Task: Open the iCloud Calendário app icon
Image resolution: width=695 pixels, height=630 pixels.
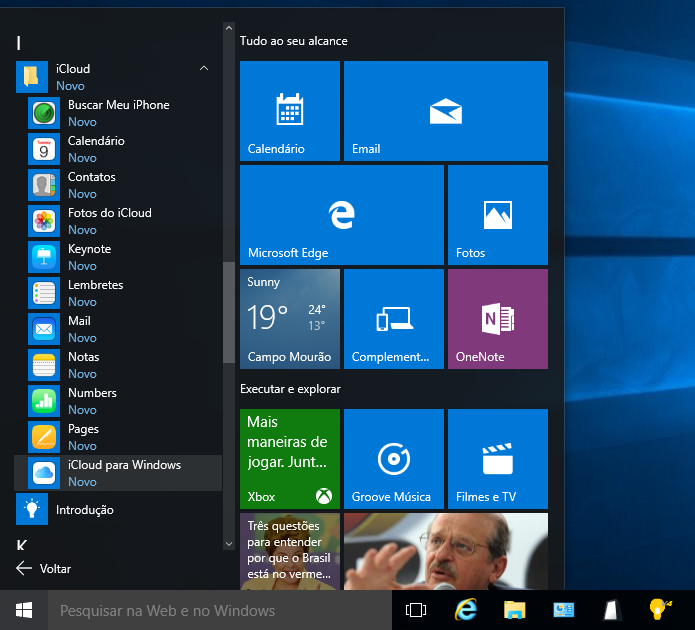Action: coord(44,149)
